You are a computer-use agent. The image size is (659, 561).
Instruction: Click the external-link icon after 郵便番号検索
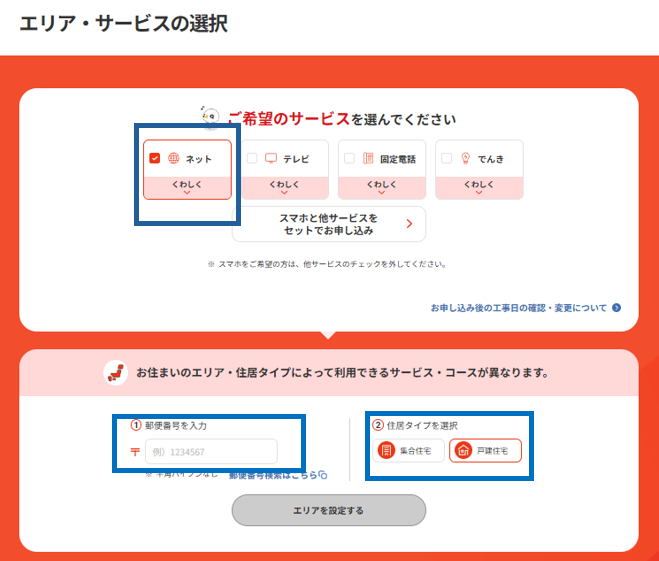pos(323,475)
